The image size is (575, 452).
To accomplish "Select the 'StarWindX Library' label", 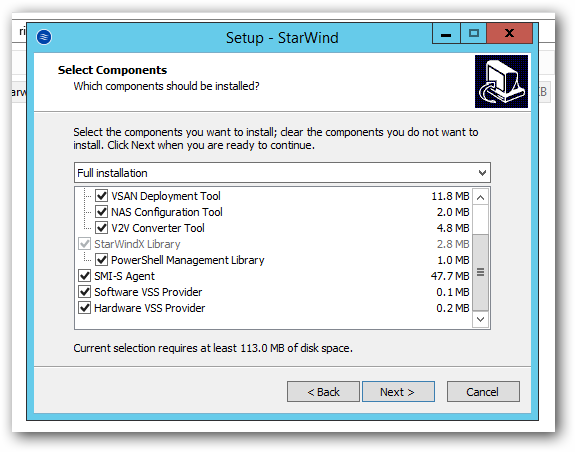I will coord(137,244).
